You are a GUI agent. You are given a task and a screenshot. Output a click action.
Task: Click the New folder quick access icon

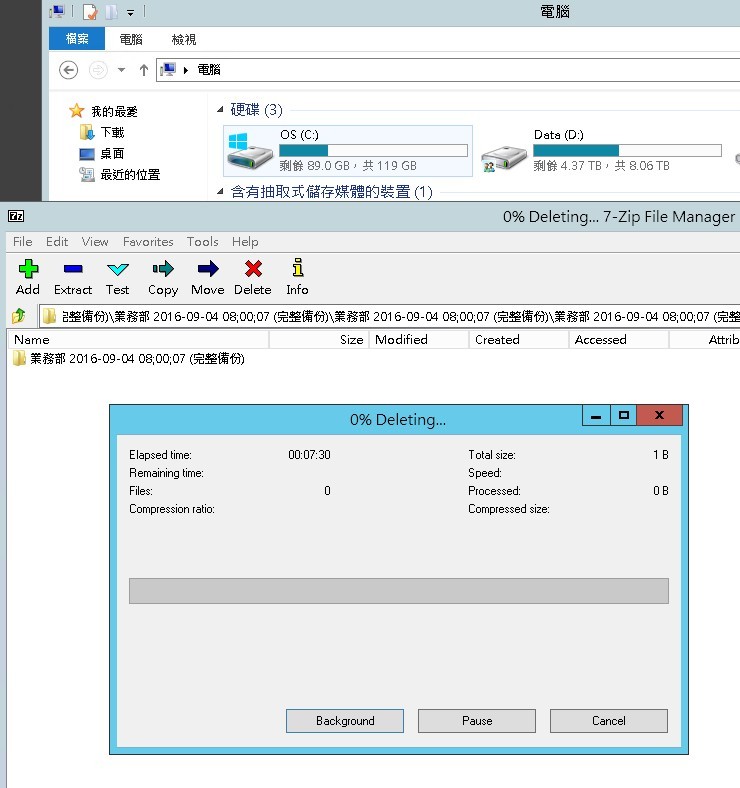pos(112,11)
